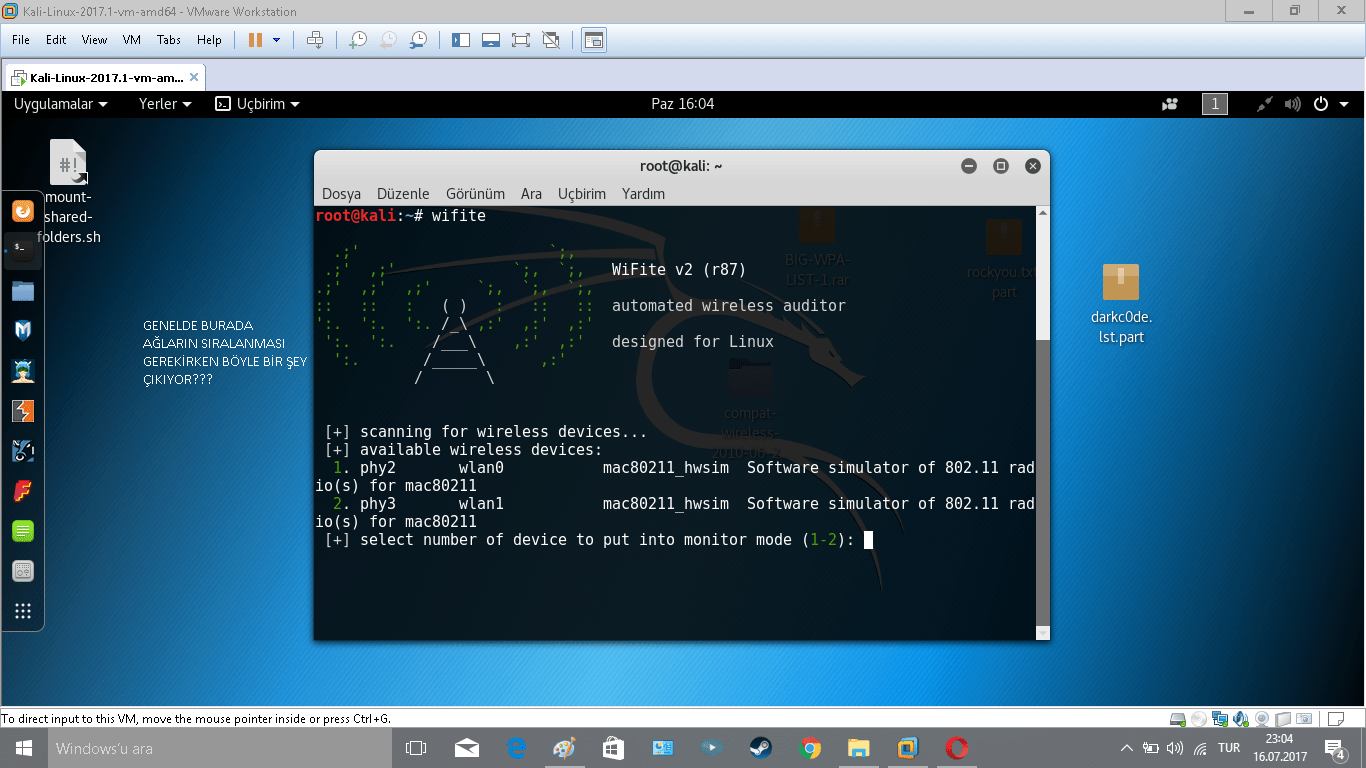
Task: Launch Metasploit from the dock
Action: point(23,331)
